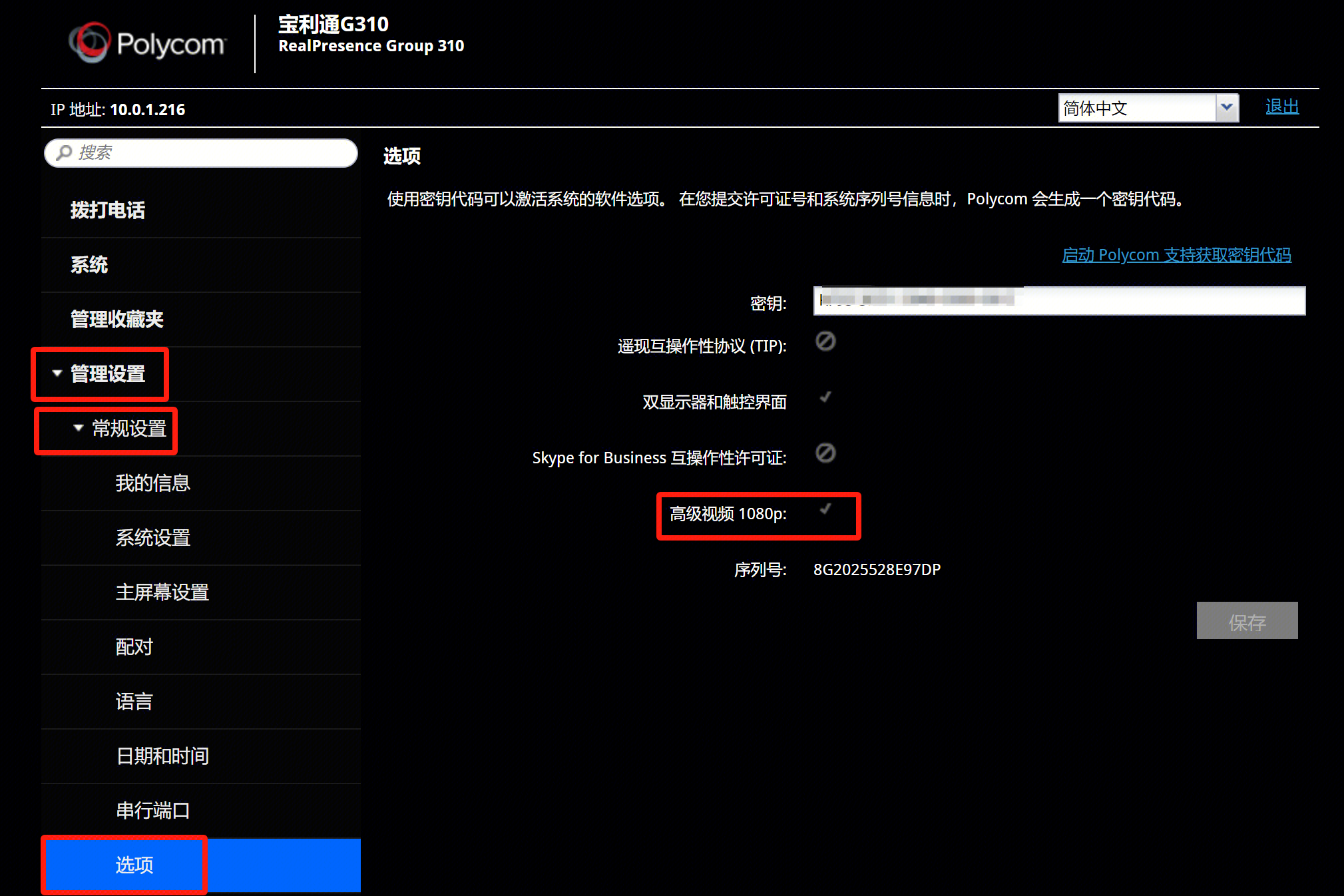Open 配对 page
Screen dimensions: 1344x896
point(201,647)
